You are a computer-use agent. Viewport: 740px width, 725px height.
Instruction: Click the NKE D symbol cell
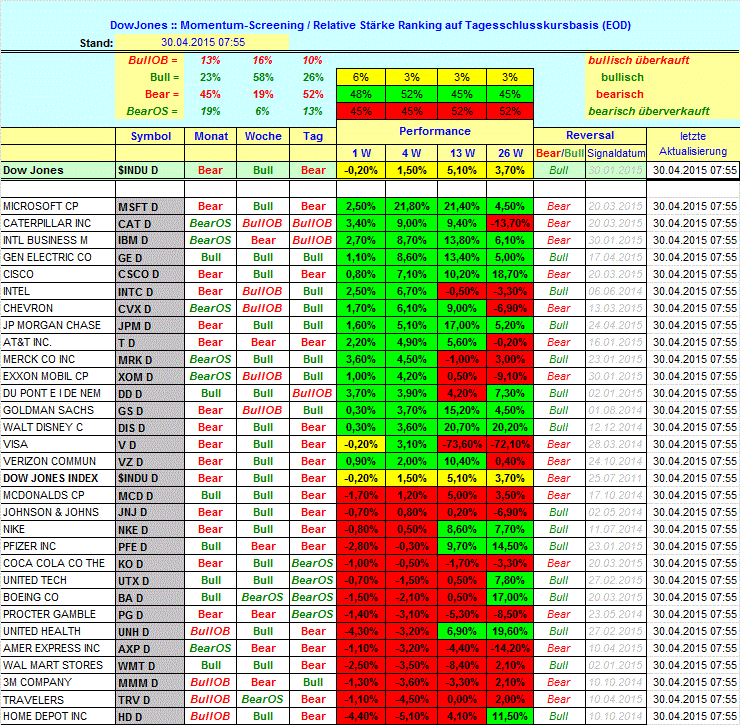(x=150, y=530)
